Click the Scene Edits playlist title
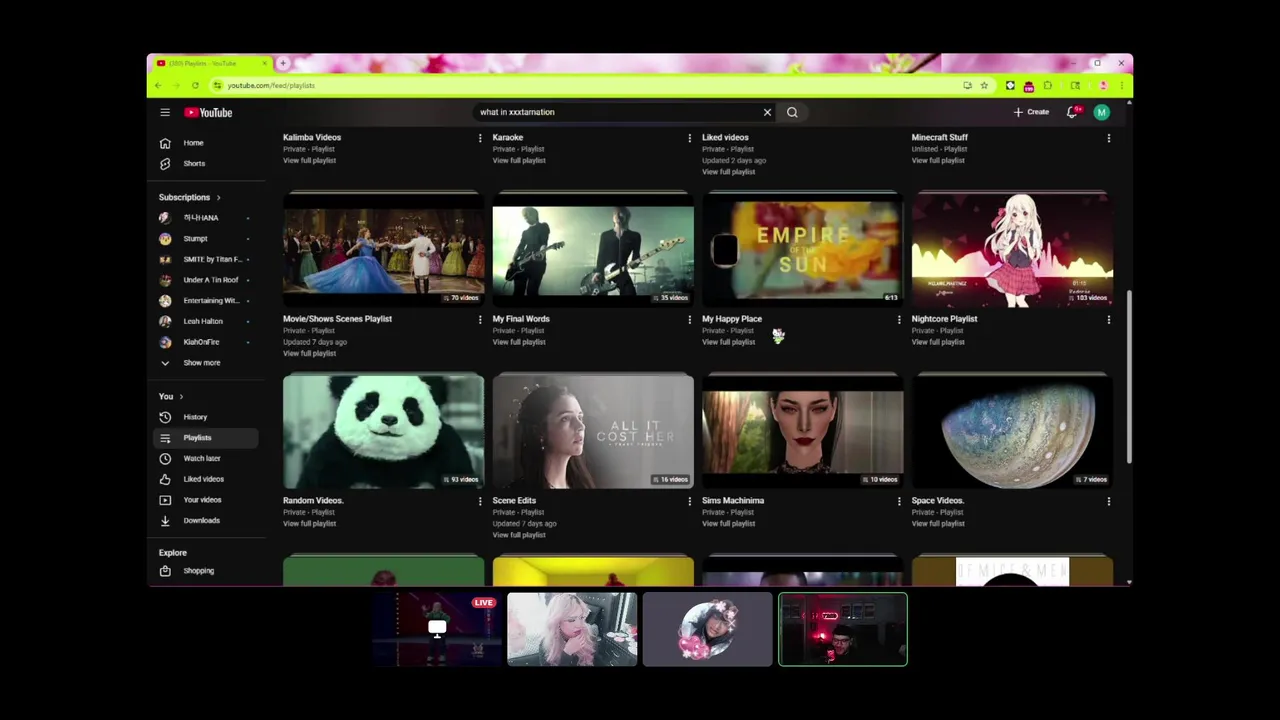Screen dimensions: 1280x720 [514, 500]
